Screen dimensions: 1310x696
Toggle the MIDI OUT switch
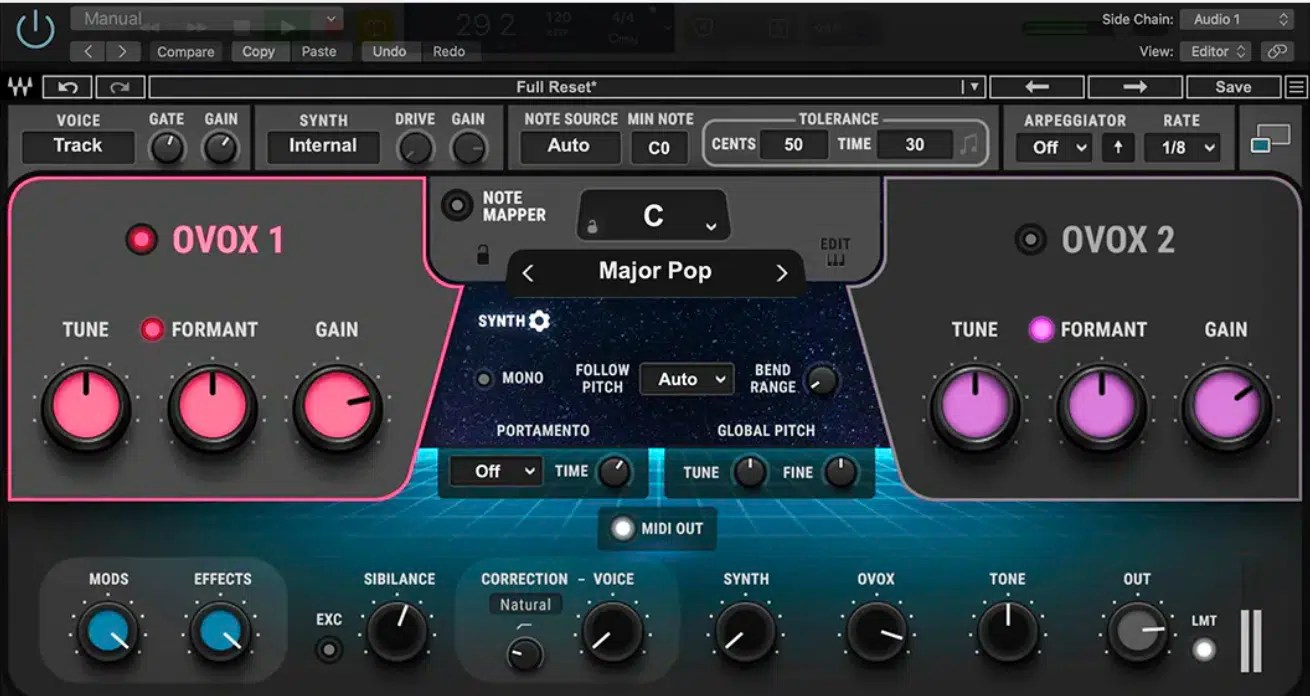623,529
